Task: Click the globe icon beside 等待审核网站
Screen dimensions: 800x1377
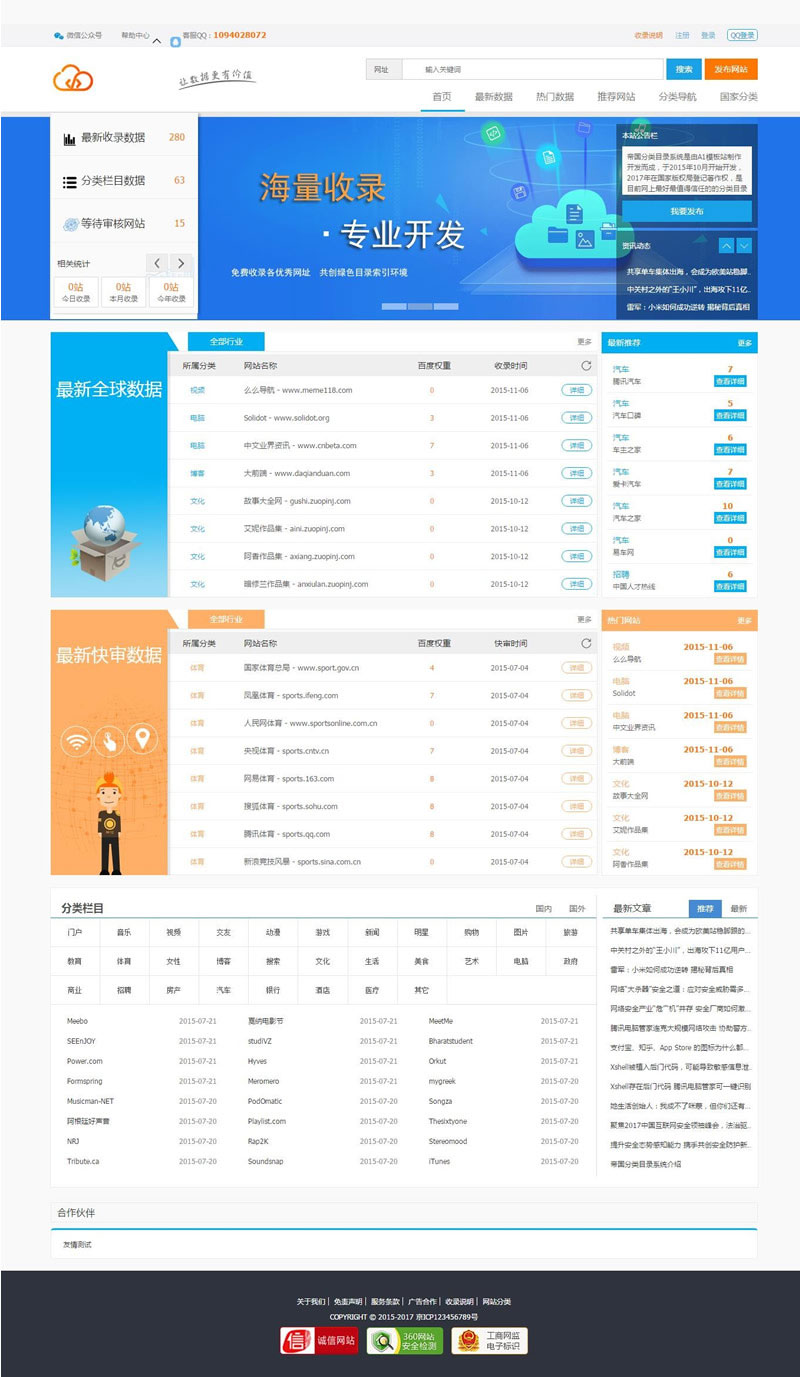Action: pos(70,224)
